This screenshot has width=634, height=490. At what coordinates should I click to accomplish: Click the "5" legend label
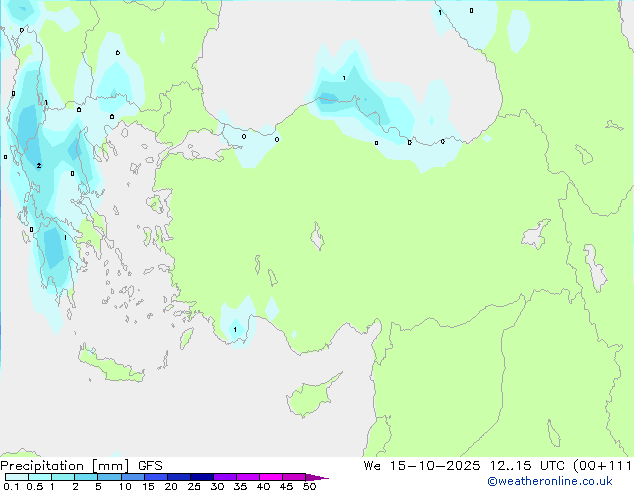98,486
